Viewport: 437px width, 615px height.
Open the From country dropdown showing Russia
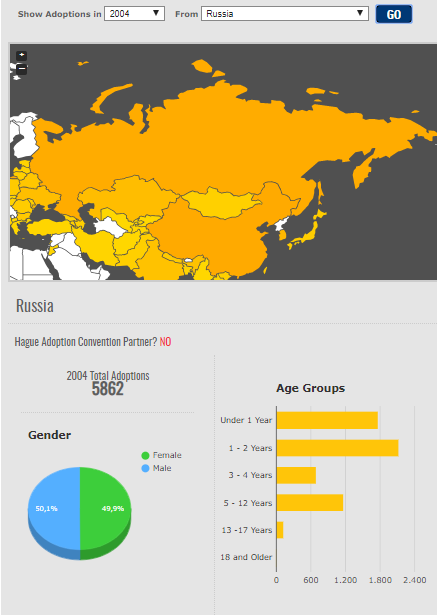pos(285,14)
